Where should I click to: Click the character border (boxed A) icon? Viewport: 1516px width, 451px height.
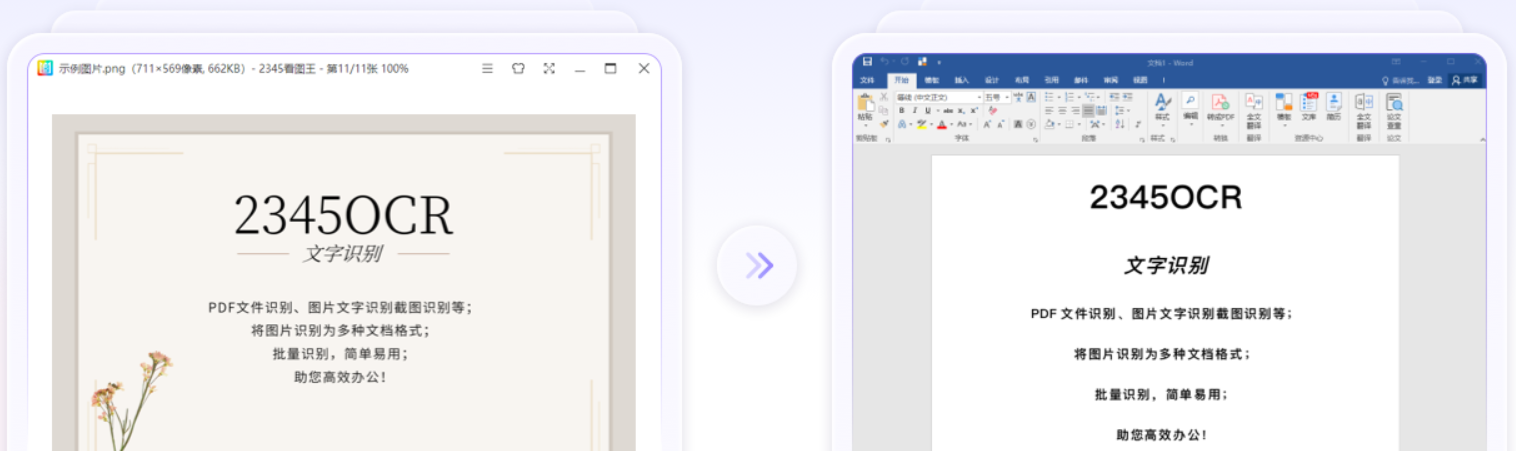(x=1031, y=97)
